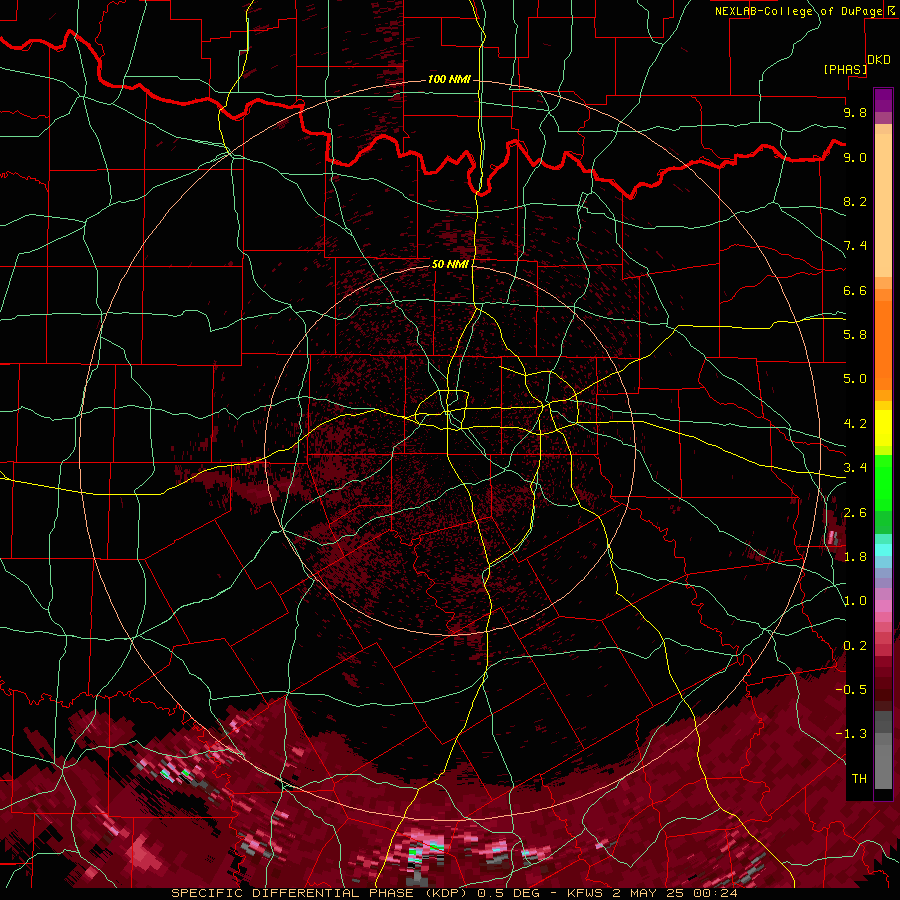900x900 pixels.
Task: Click the "NEXLAB-College of DuPage" credit text
Action: [798, 11]
